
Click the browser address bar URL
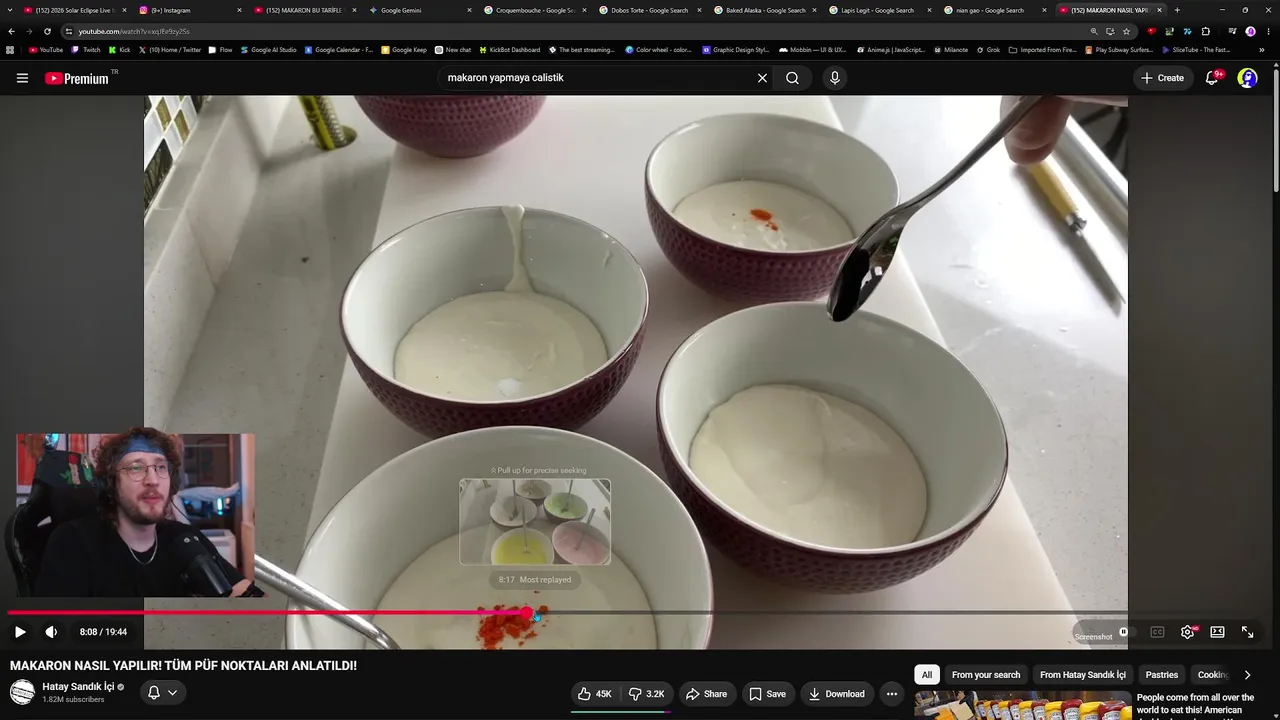[134, 31]
